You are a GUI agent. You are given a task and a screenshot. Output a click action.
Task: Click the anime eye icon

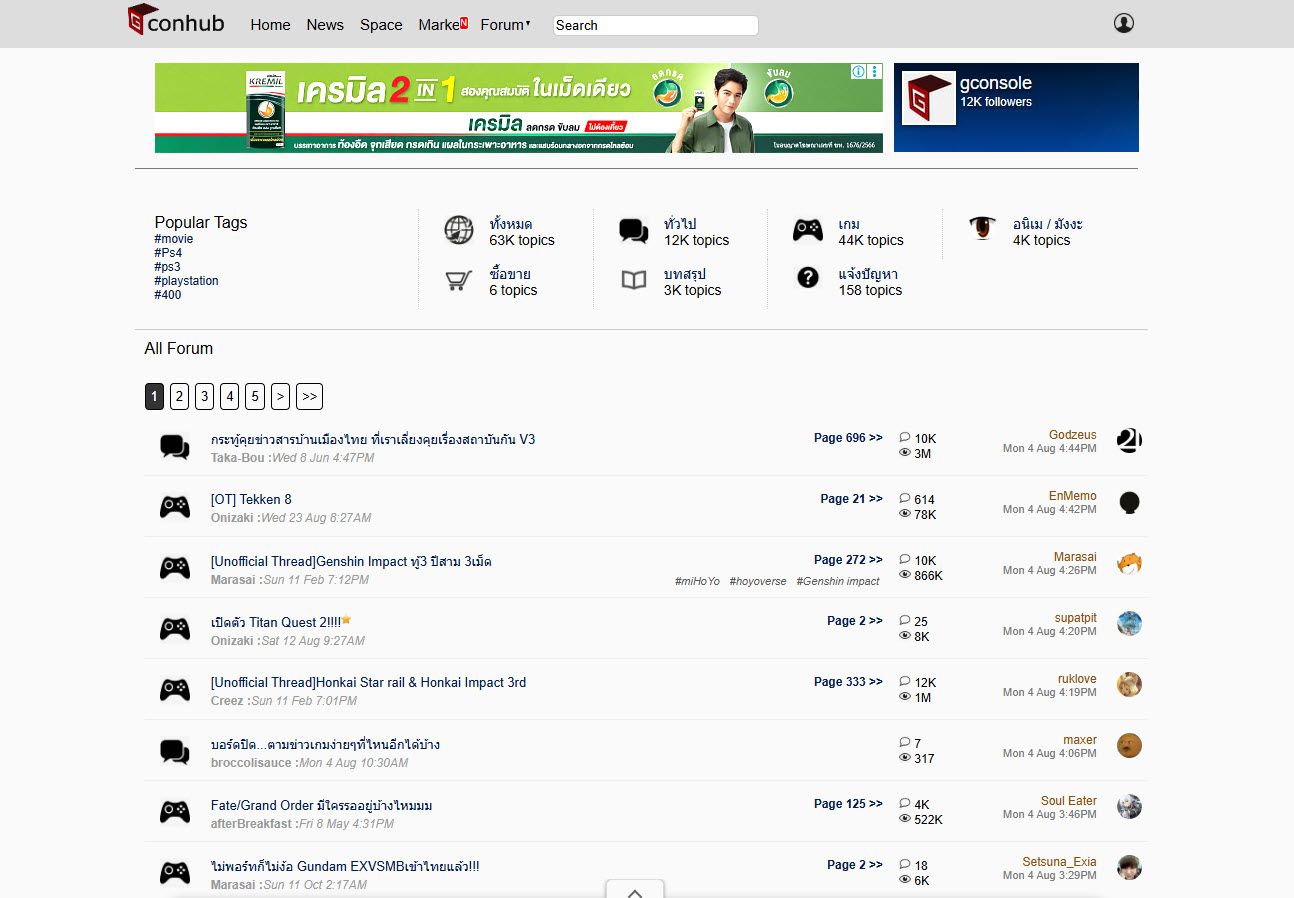tap(983, 229)
